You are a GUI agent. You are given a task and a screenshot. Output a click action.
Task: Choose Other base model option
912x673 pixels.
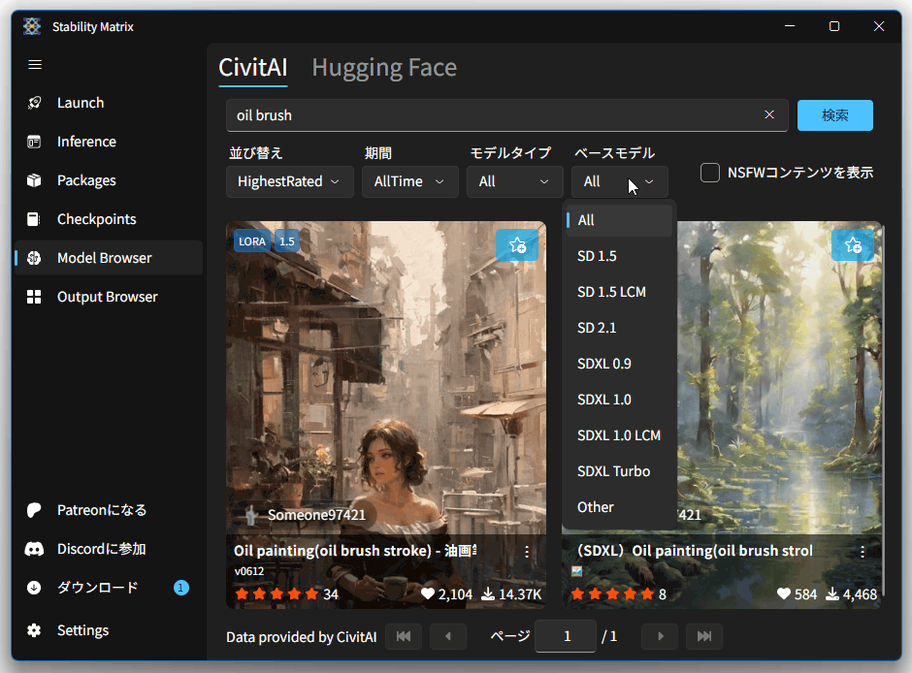pyautogui.click(x=619, y=507)
